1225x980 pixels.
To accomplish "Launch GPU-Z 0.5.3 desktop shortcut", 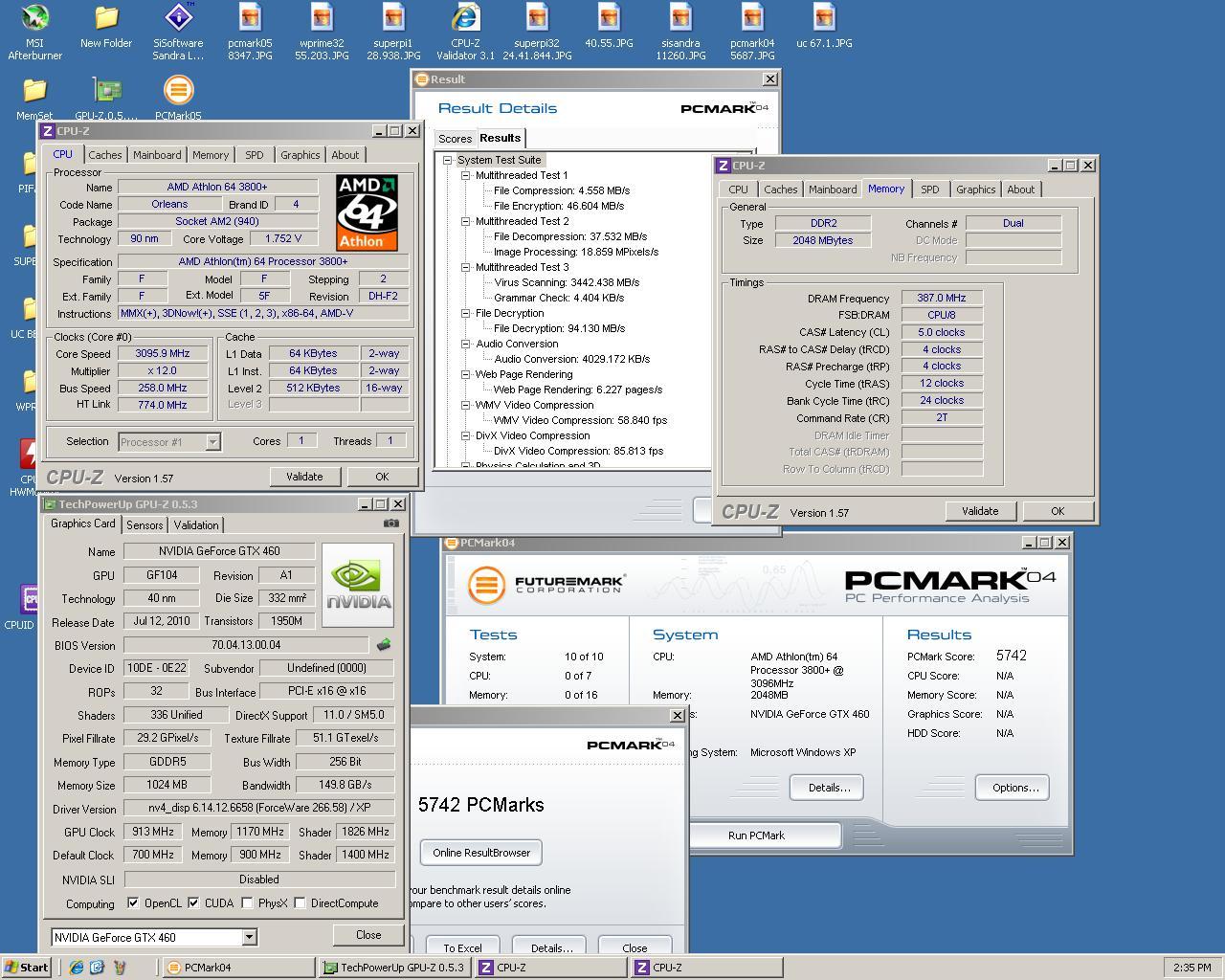I will tap(106, 99).
